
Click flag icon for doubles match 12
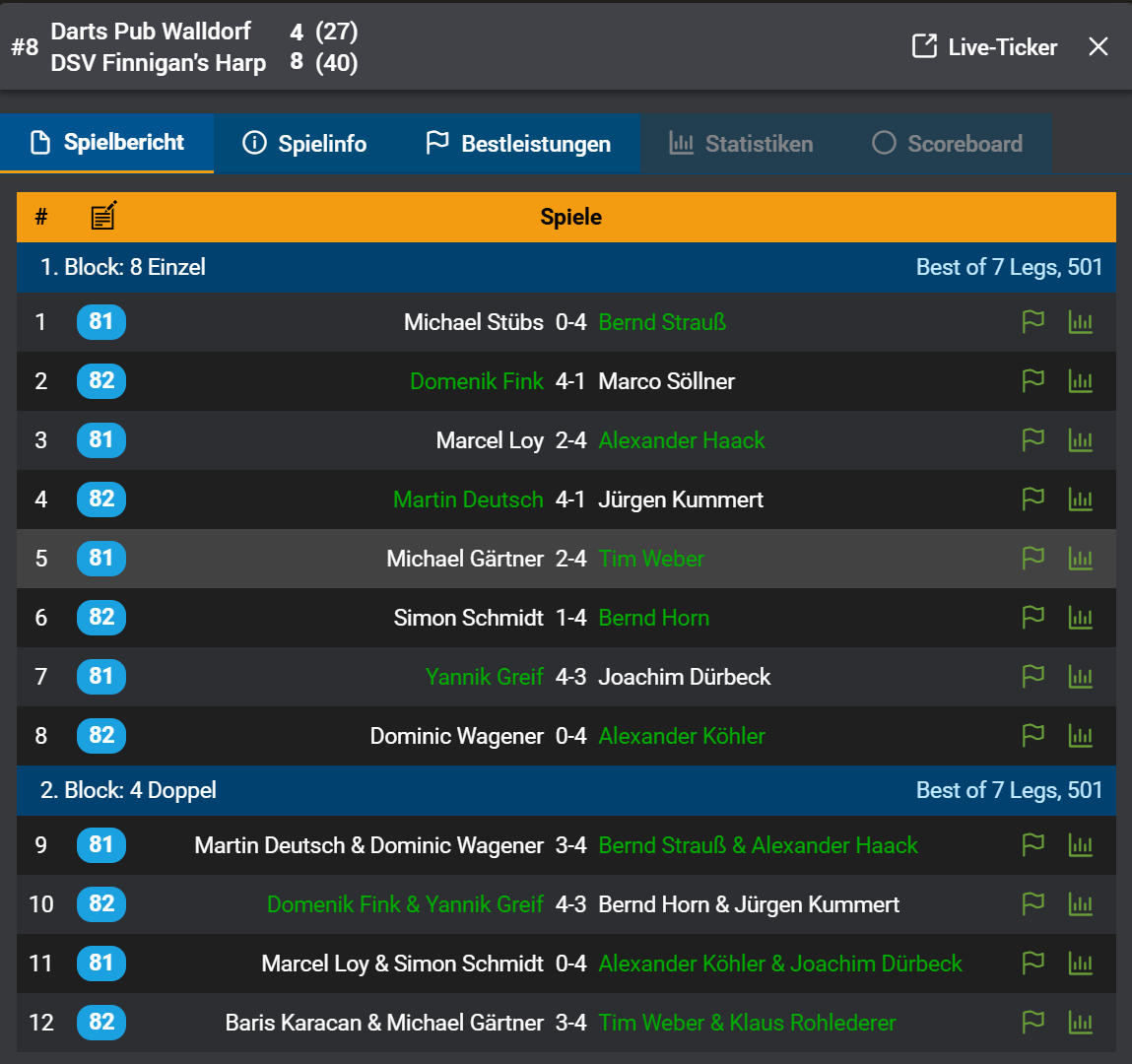click(x=1032, y=1023)
